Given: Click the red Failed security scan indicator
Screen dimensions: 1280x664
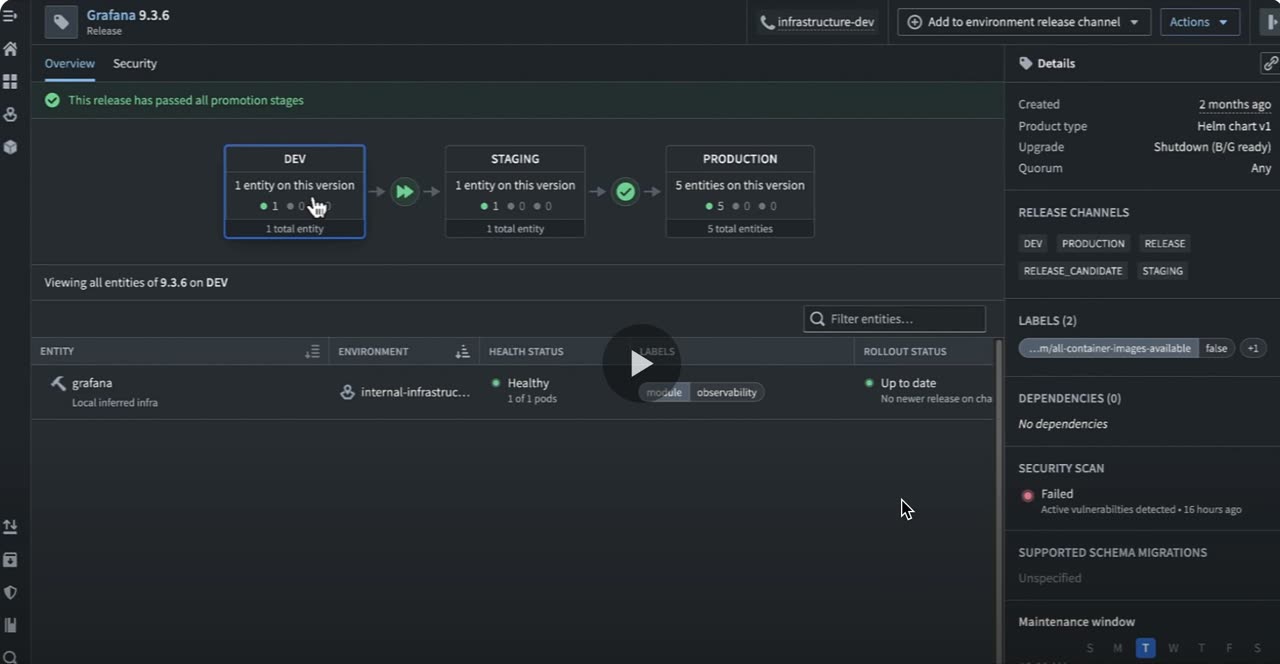Looking at the screenshot, I should click(1027, 496).
